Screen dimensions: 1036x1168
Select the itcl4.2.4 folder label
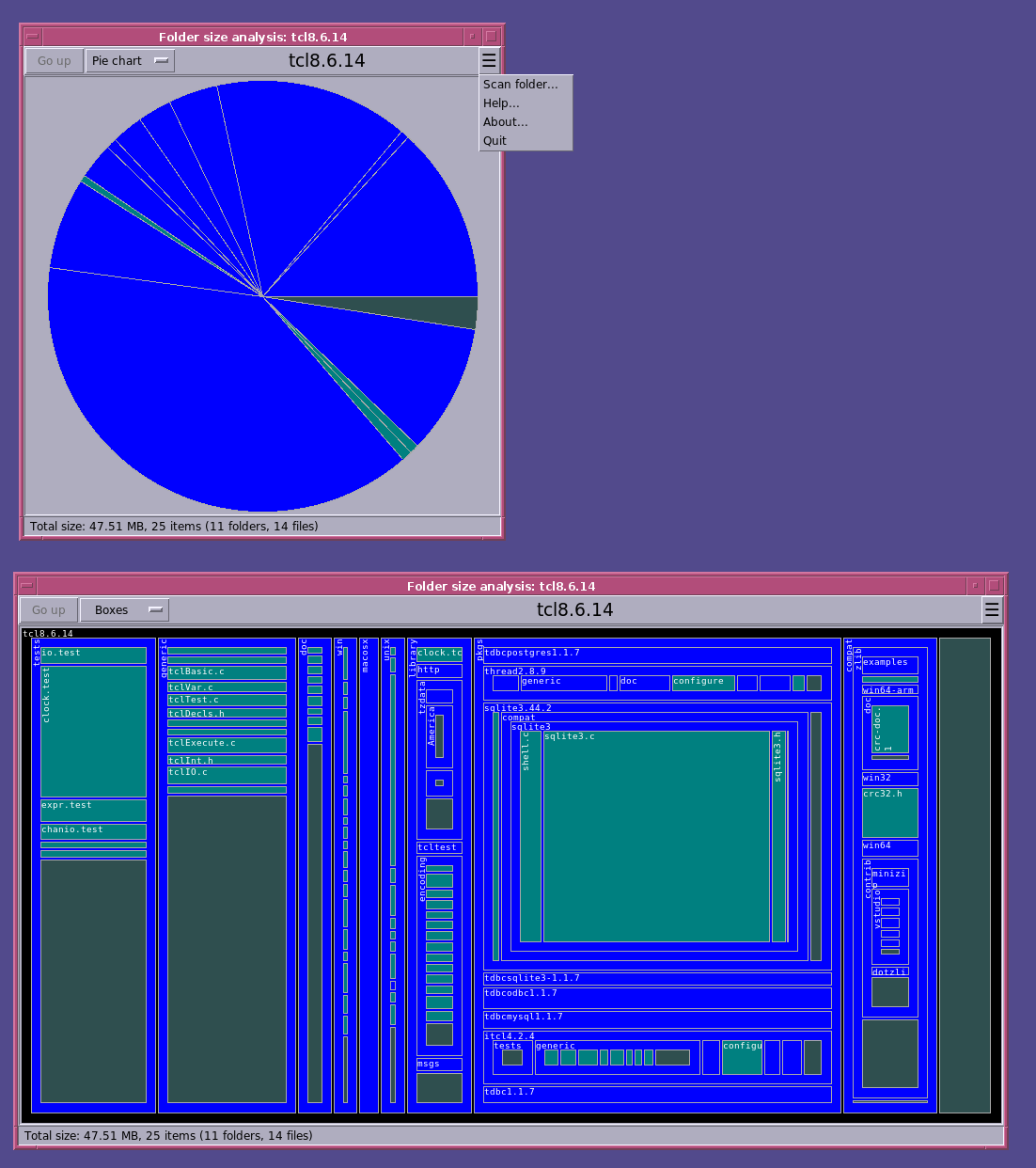point(510,1036)
